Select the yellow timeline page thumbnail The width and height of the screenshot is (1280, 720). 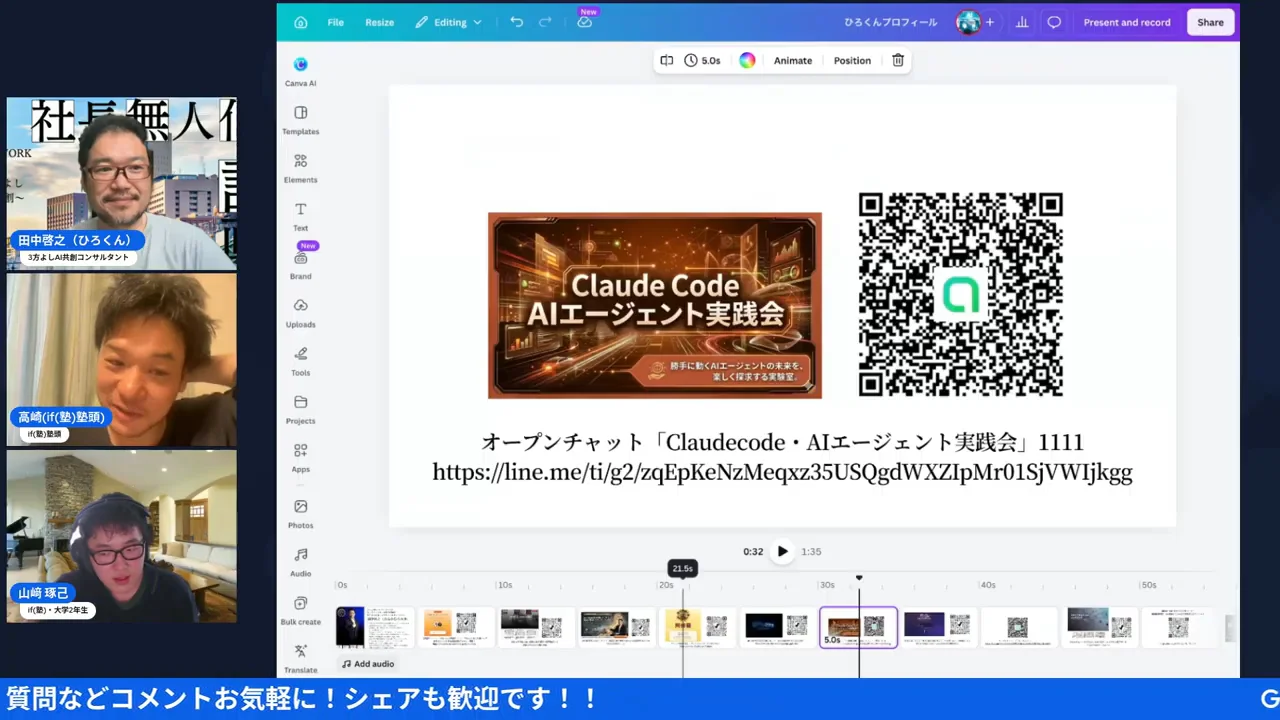pos(697,627)
